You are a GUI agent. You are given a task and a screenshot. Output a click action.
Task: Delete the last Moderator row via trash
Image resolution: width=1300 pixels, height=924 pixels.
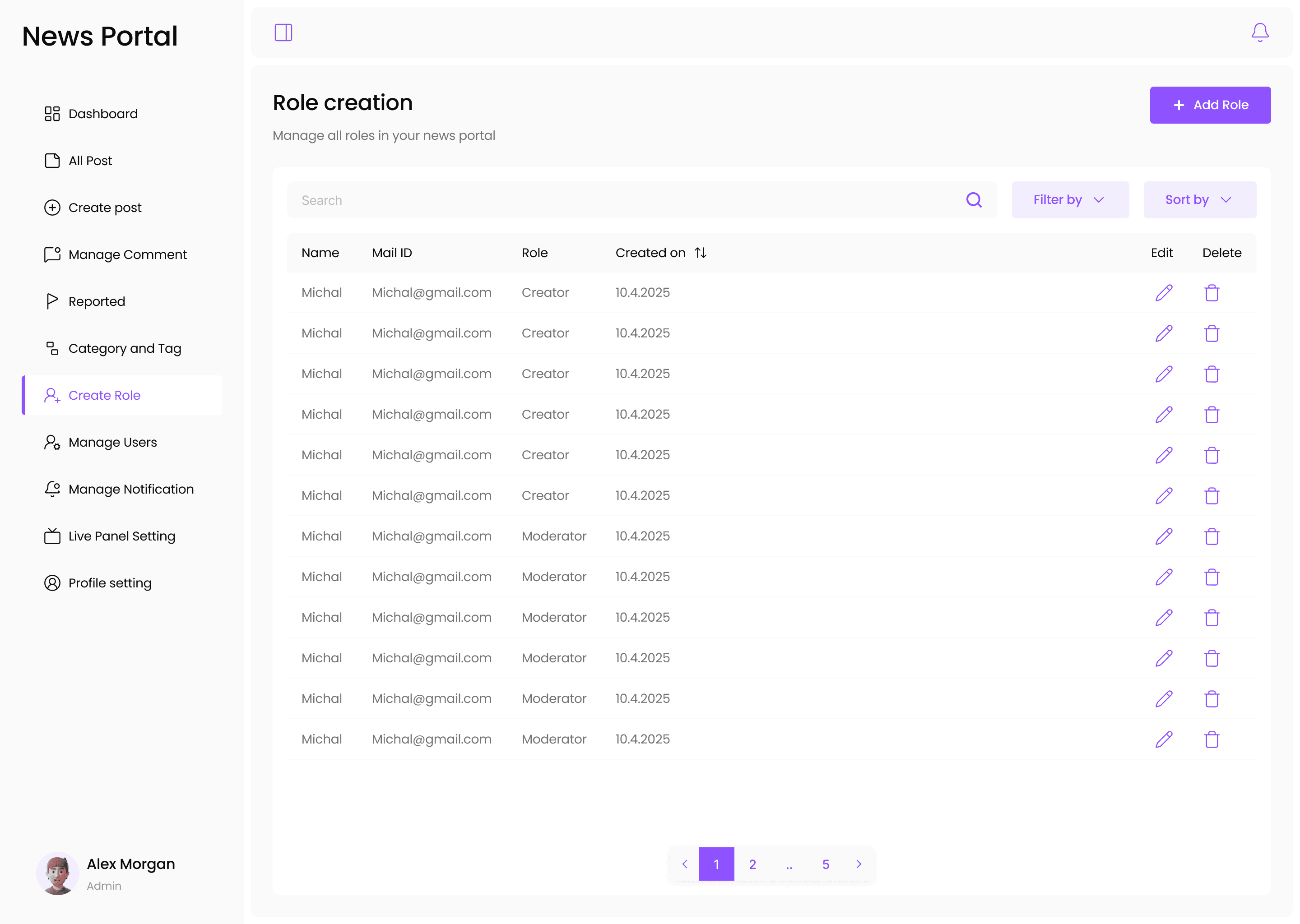click(1212, 739)
